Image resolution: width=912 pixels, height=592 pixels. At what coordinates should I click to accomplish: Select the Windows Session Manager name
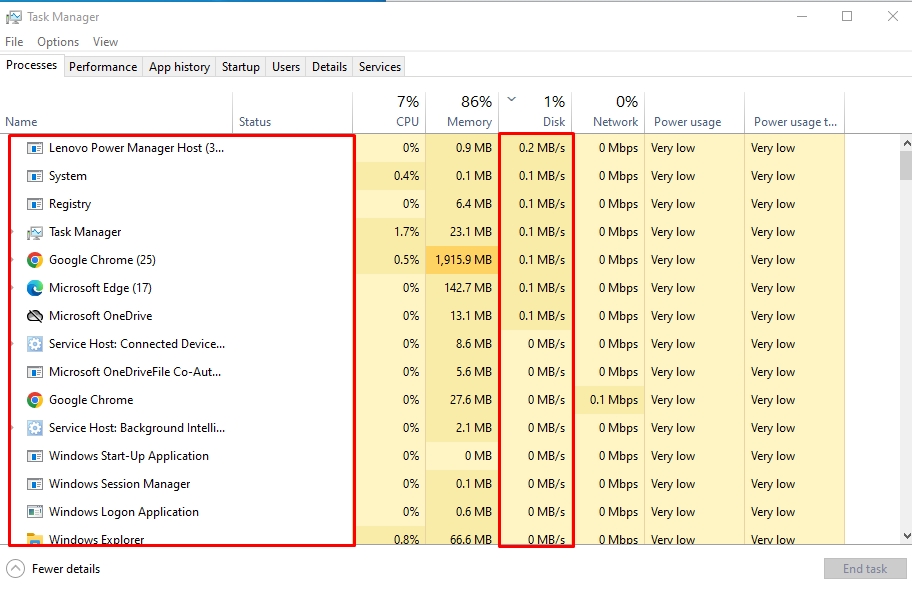[119, 484]
